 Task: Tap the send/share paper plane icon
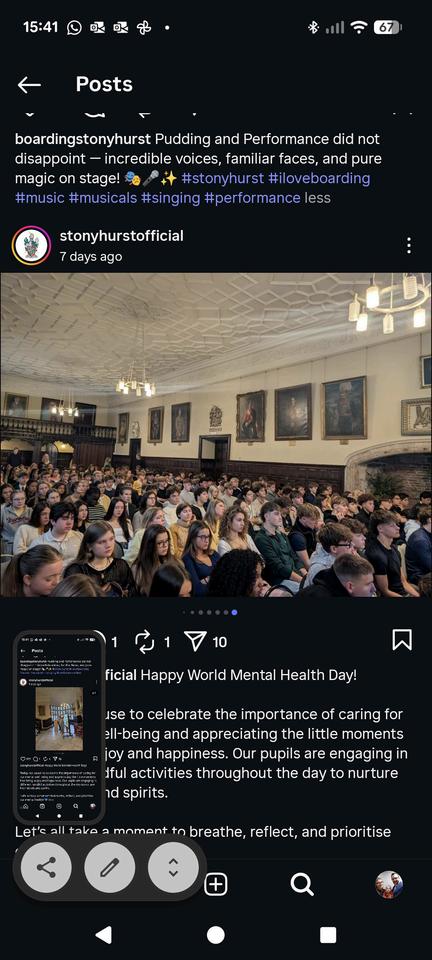(194, 640)
